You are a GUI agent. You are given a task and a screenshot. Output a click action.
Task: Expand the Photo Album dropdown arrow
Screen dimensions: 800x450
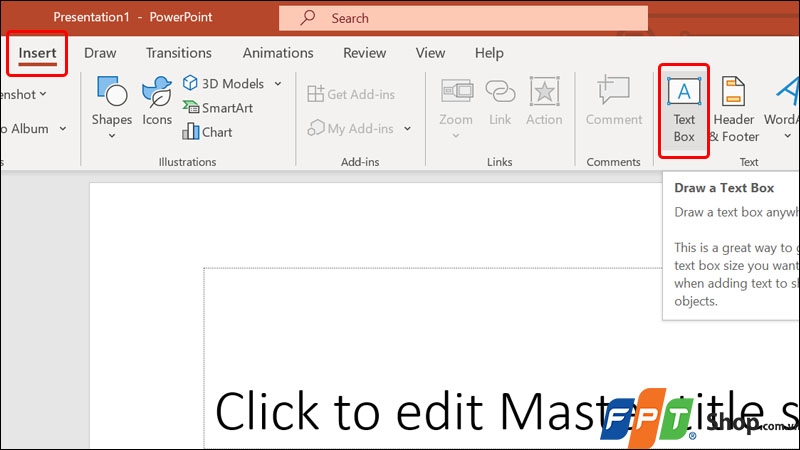tap(62, 129)
